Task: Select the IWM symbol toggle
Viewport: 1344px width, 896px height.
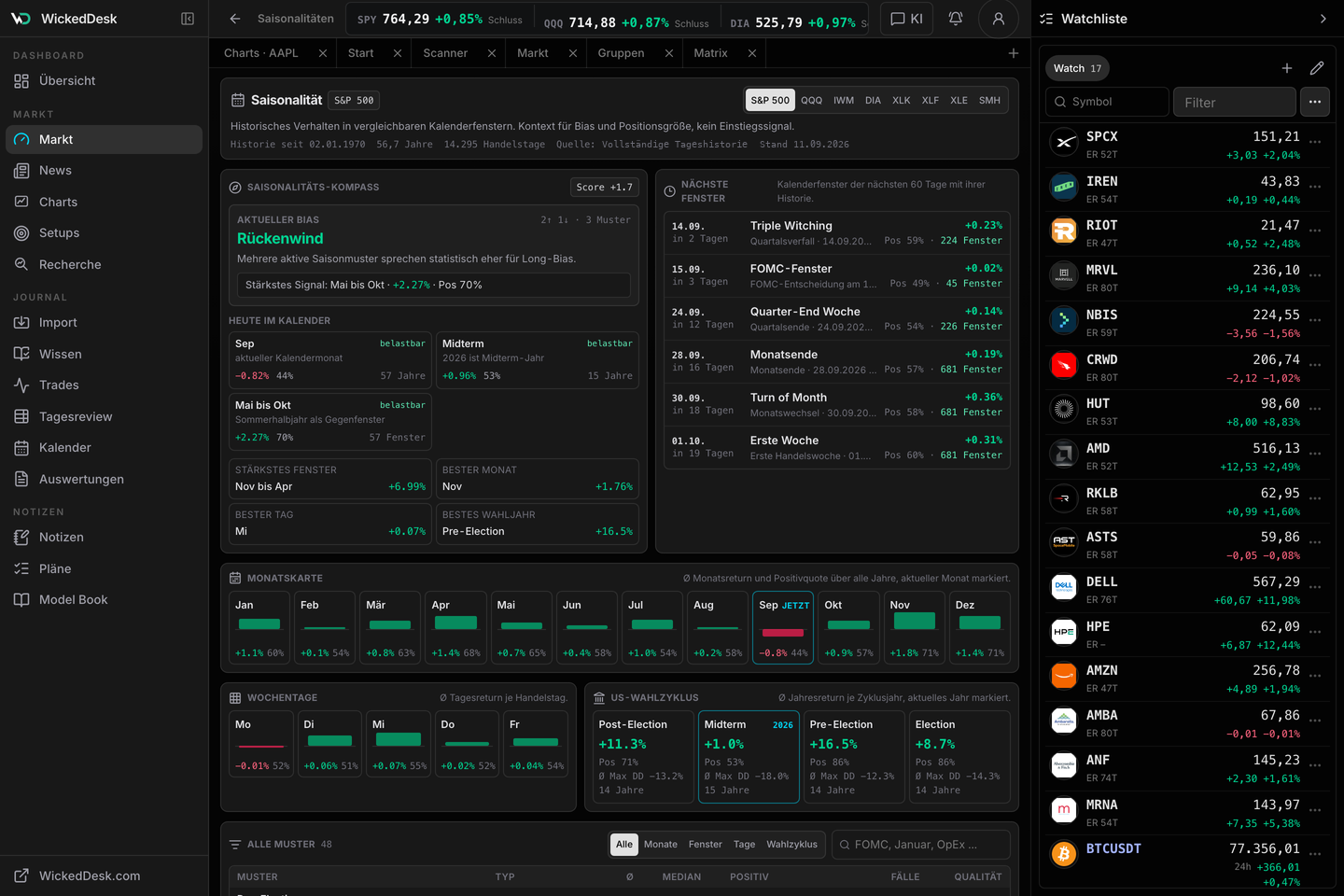Action: 844,100
